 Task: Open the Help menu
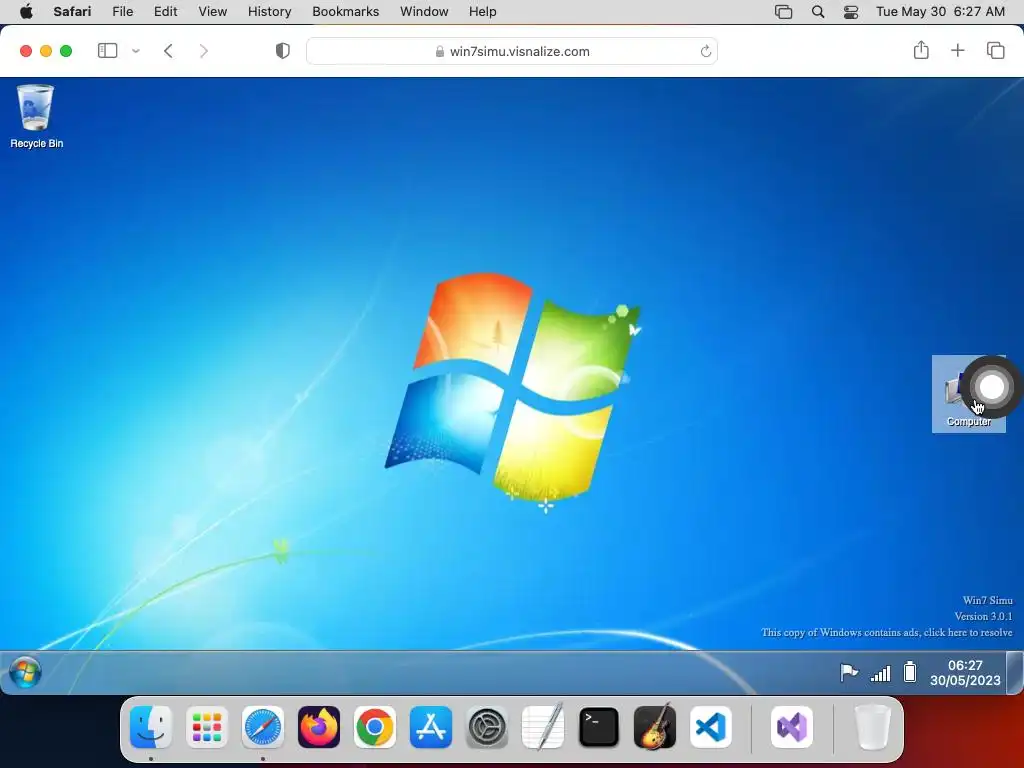coord(483,11)
